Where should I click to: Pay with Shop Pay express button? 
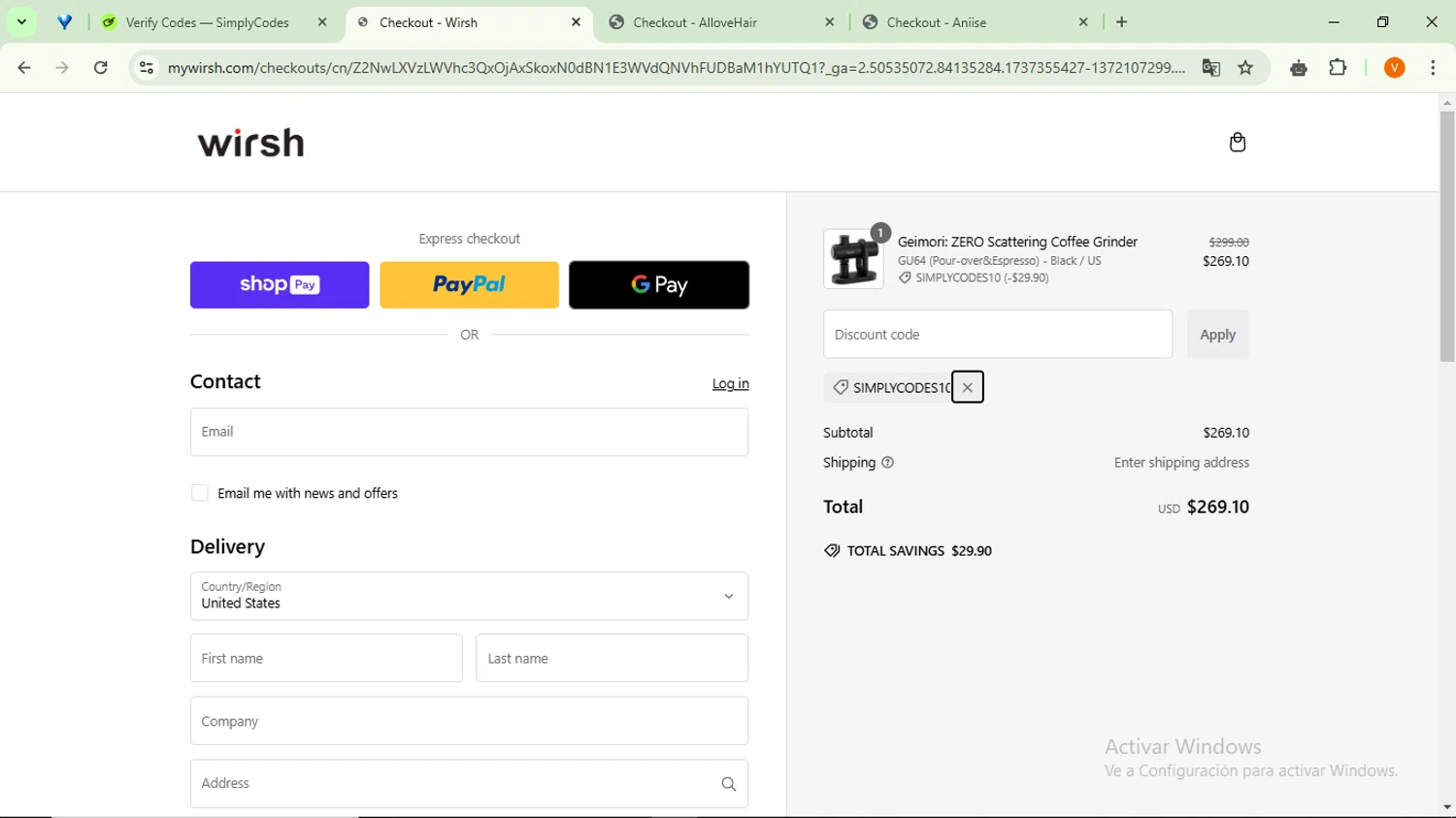(280, 284)
